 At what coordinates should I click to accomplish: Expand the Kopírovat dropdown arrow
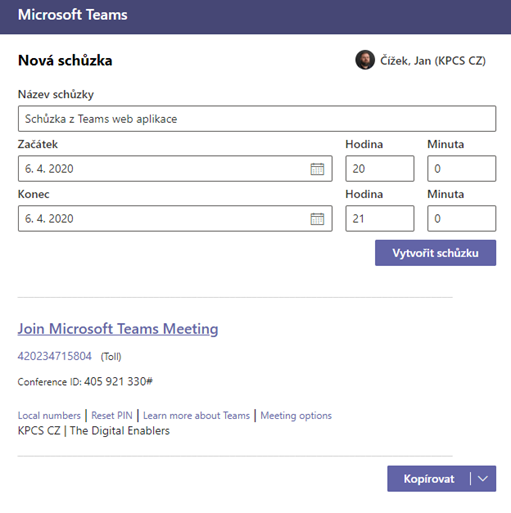click(483, 479)
